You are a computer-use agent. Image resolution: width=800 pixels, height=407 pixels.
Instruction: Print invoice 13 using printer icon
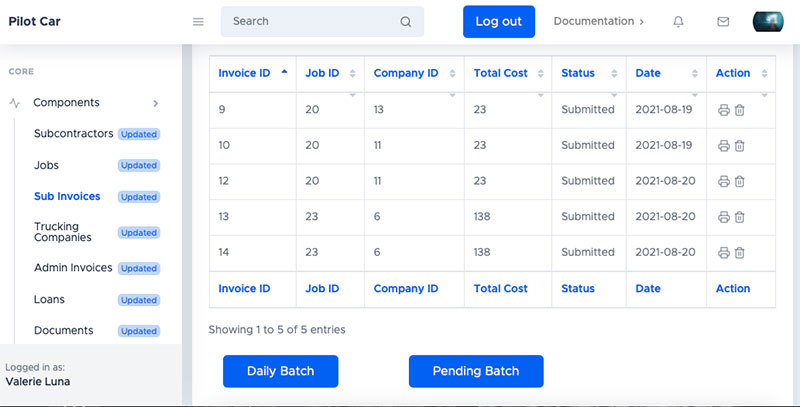(x=724, y=217)
